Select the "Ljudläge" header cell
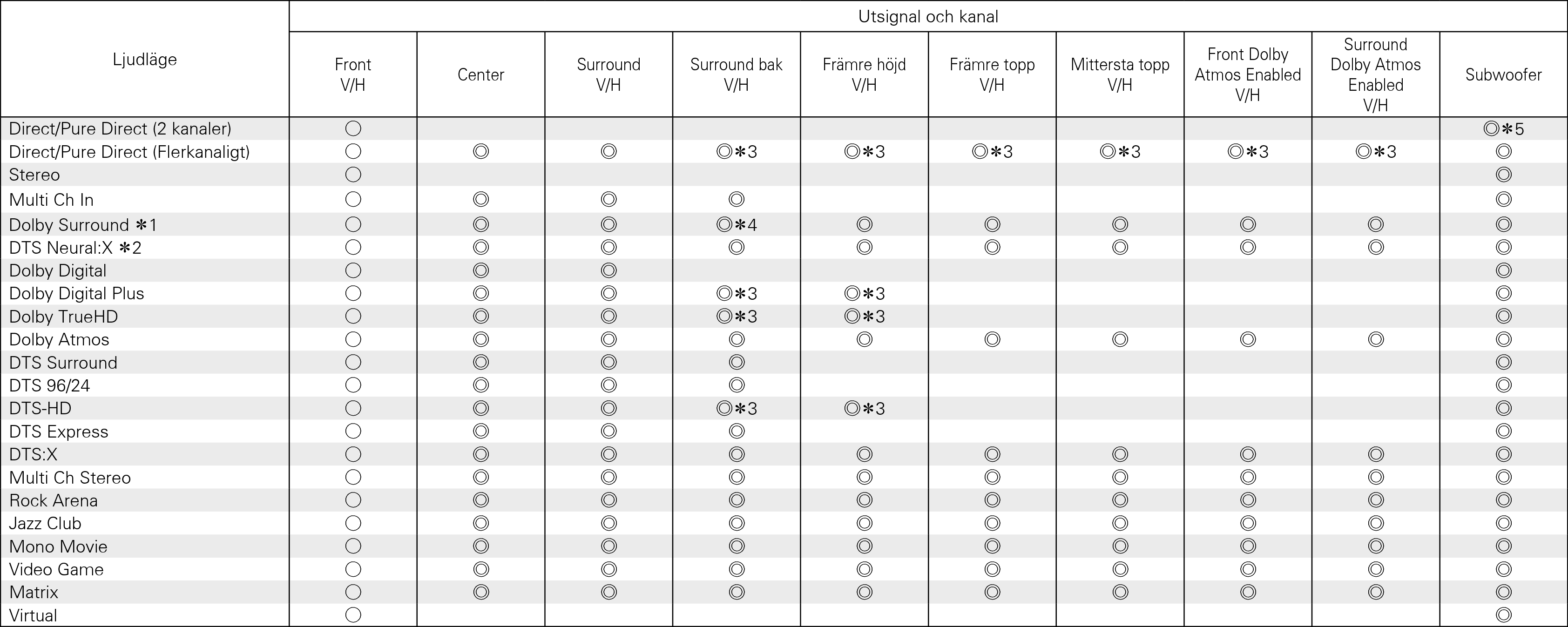Image resolution: width=1568 pixels, height=627 pixels. 145,59
